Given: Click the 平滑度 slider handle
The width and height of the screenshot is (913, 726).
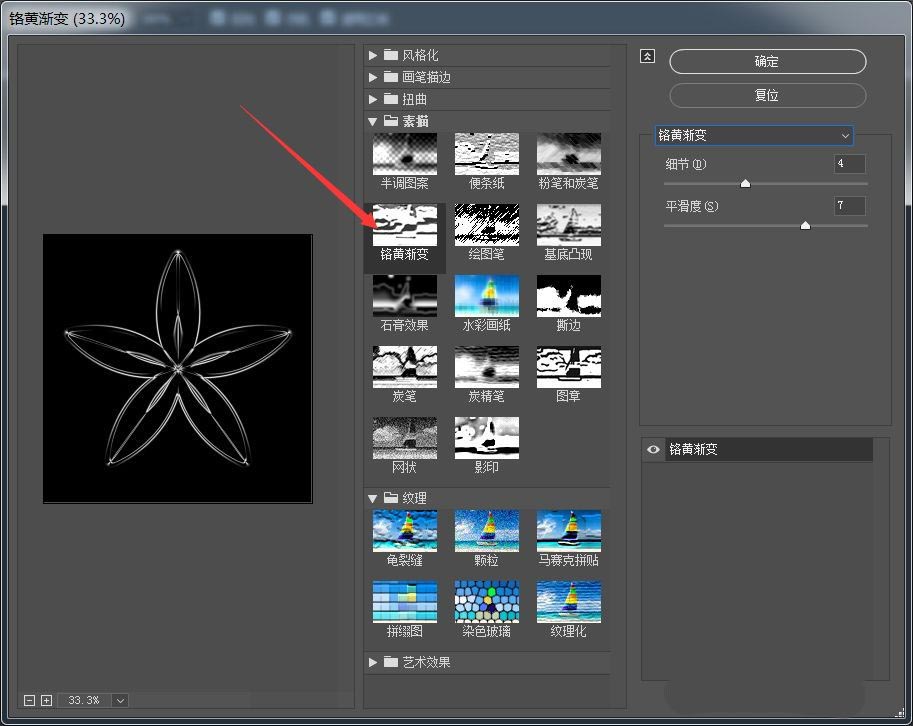Looking at the screenshot, I should click(805, 225).
